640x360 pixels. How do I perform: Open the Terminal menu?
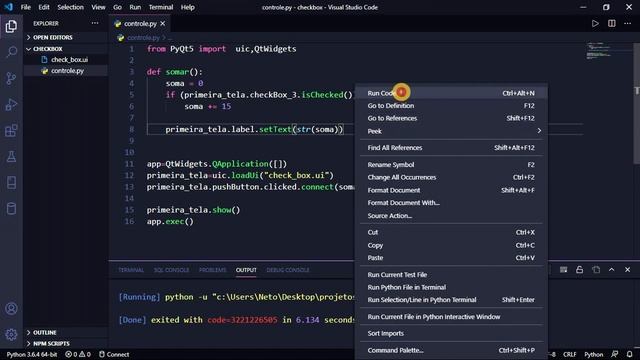160,7
